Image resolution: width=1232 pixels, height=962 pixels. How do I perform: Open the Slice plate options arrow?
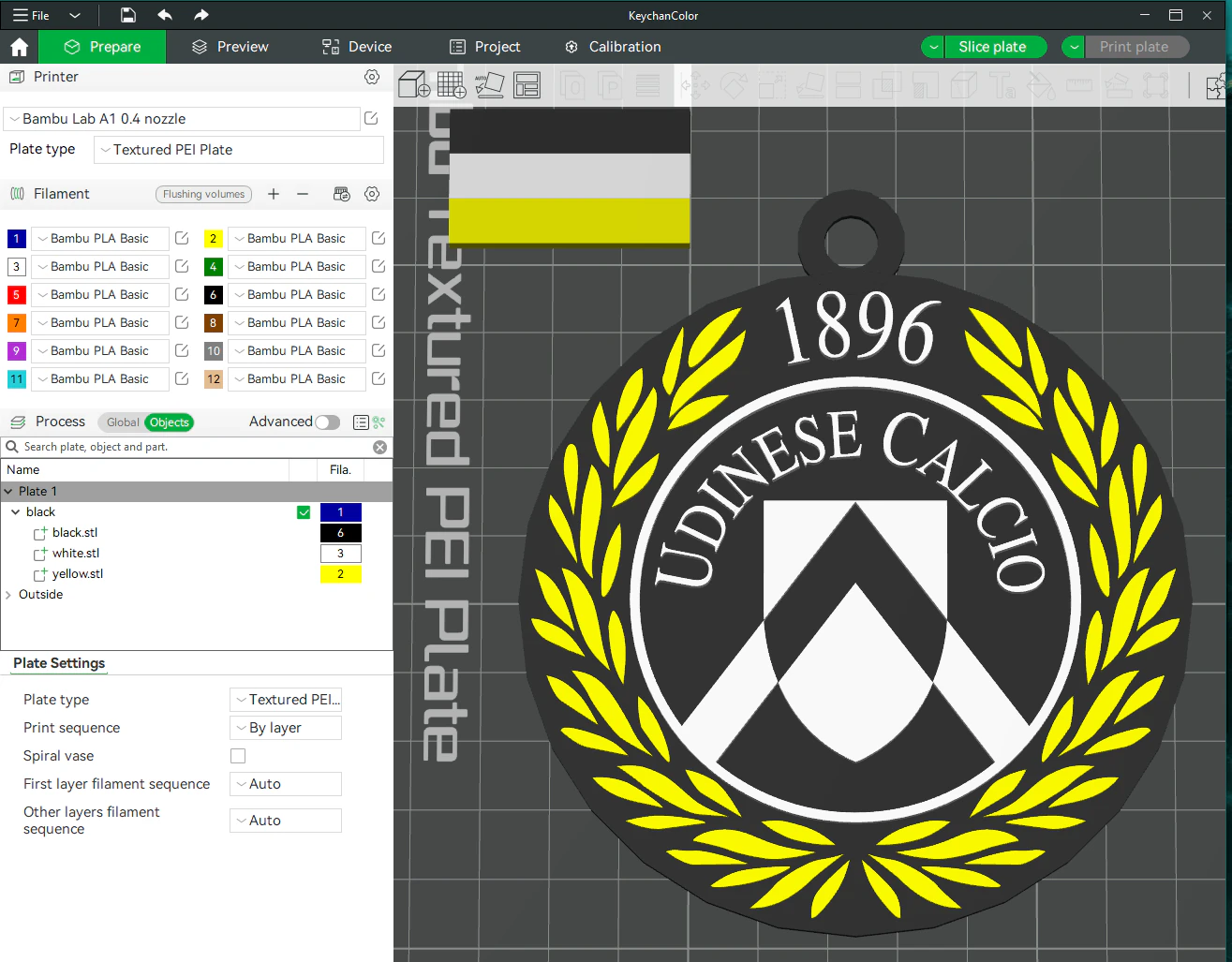point(933,47)
